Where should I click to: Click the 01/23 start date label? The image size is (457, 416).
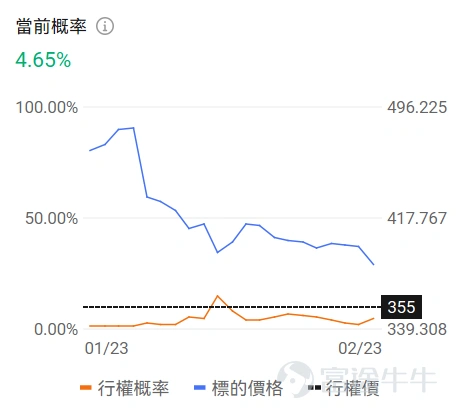[x=106, y=349]
